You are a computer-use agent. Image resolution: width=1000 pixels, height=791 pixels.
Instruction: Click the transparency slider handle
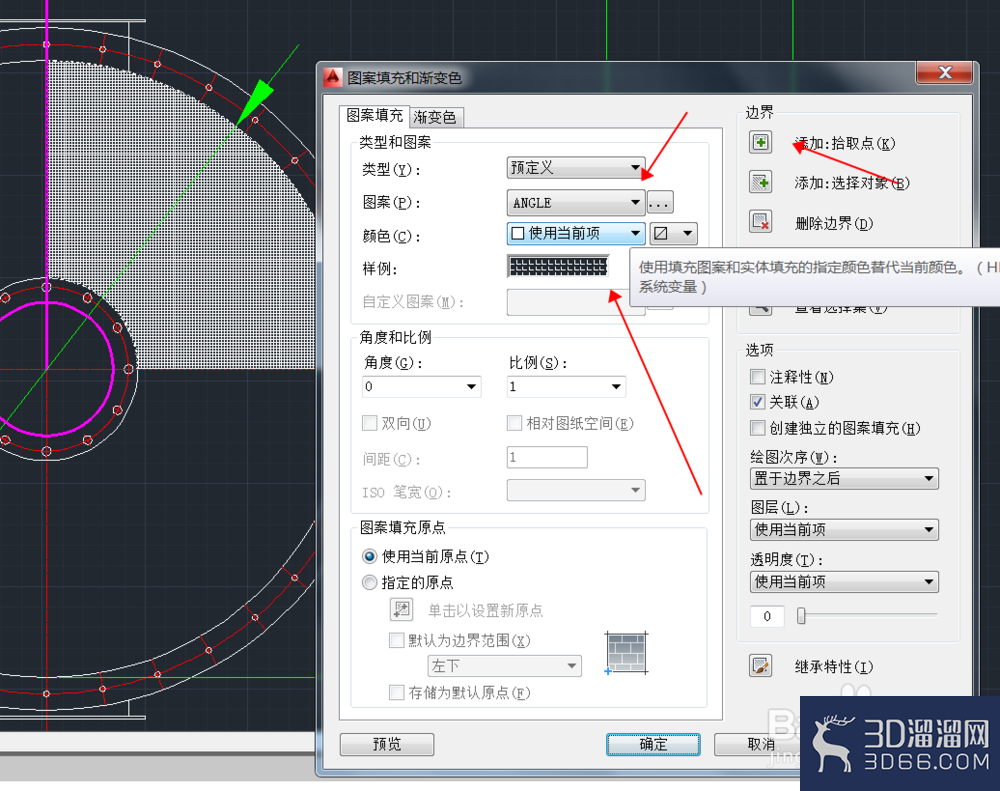(x=801, y=616)
